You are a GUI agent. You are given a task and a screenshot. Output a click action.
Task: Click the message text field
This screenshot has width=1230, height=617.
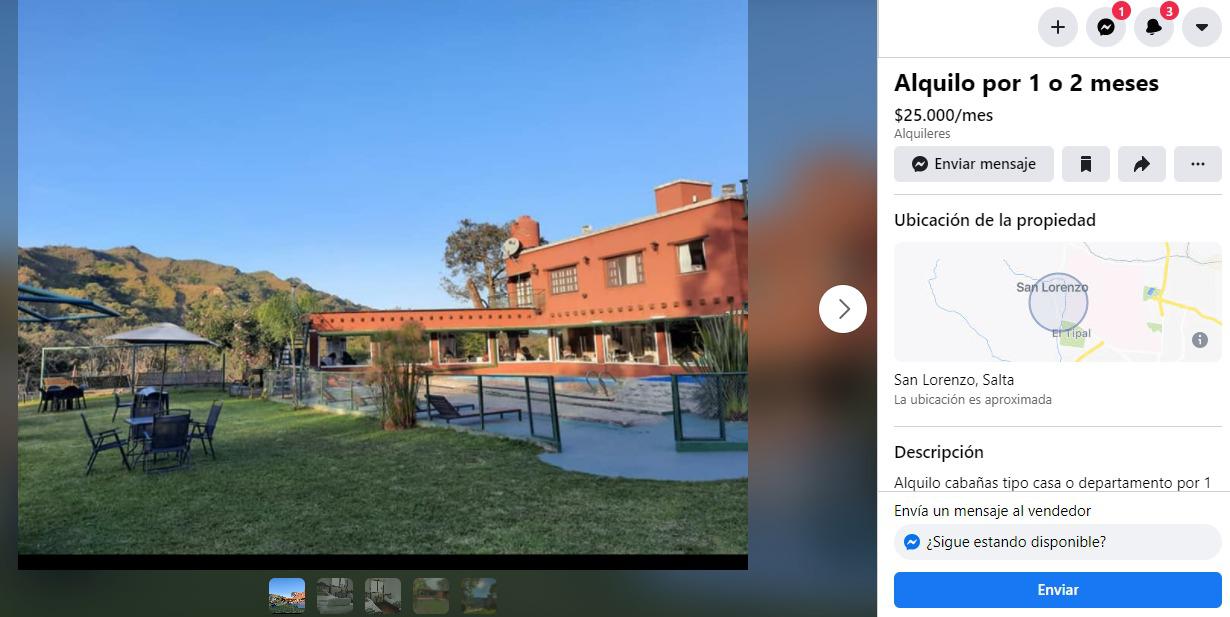pyautogui.click(x=1058, y=542)
